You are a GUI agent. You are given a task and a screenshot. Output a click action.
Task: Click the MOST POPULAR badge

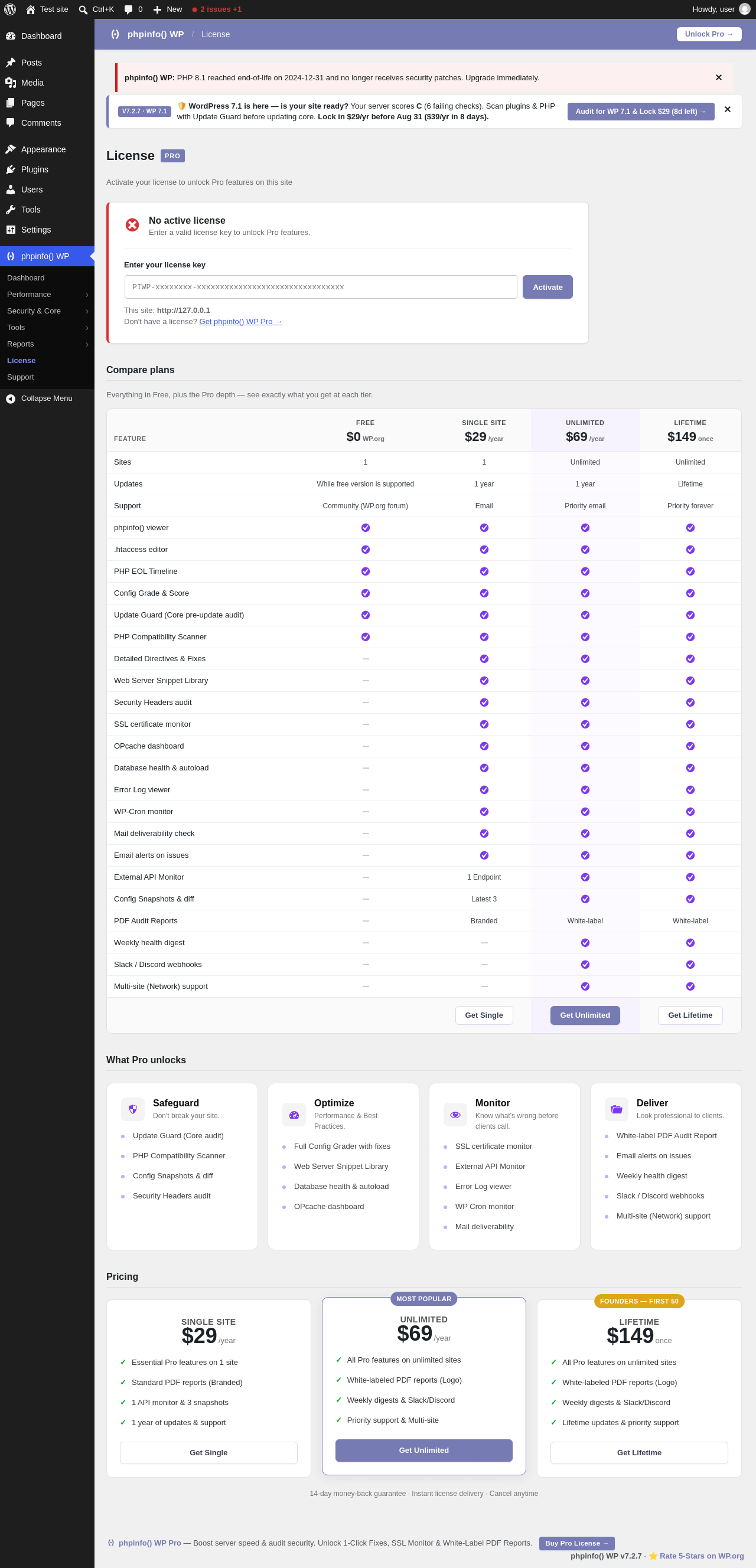(424, 1298)
